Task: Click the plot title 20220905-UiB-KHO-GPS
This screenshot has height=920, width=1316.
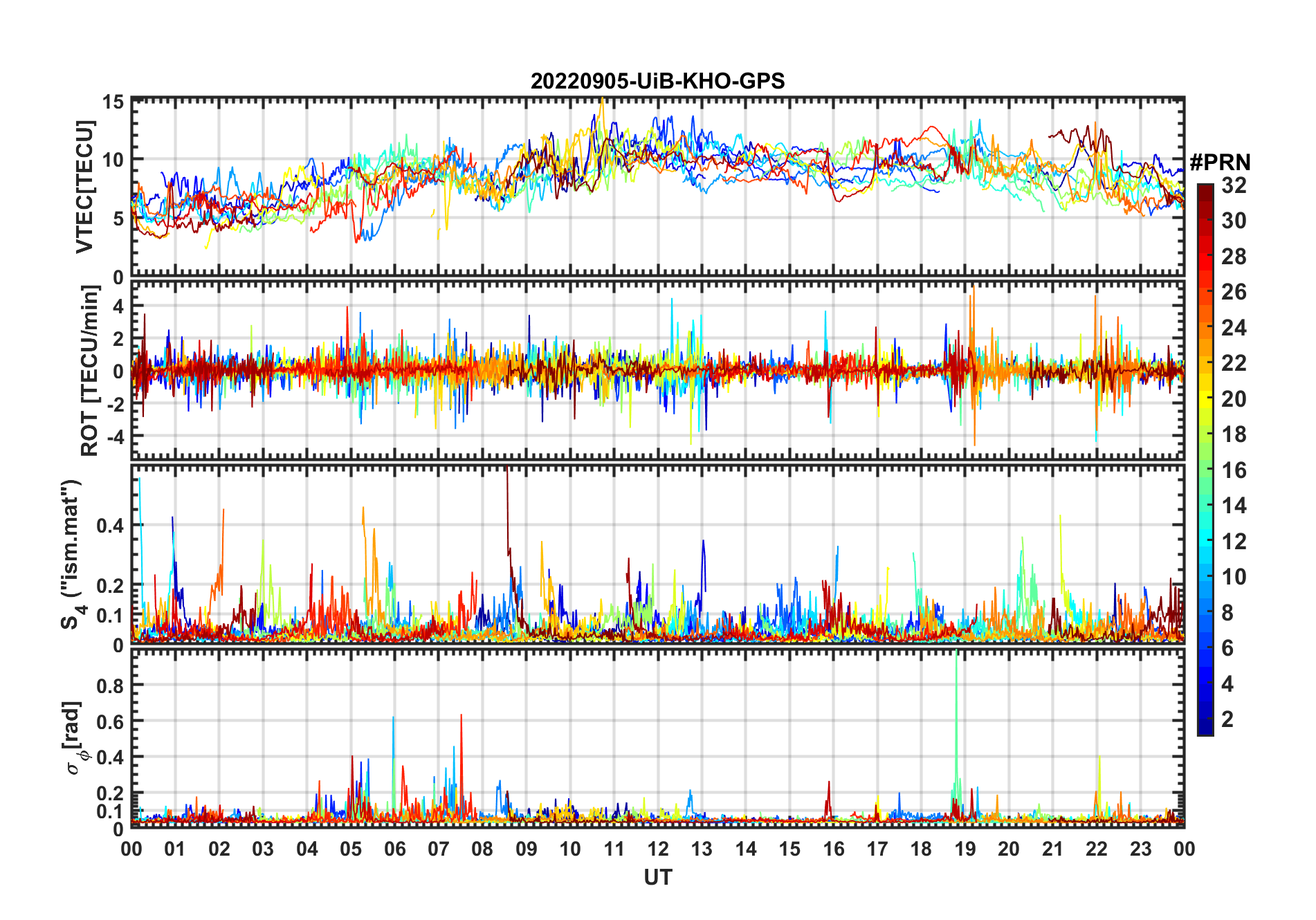Action: (657, 81)
